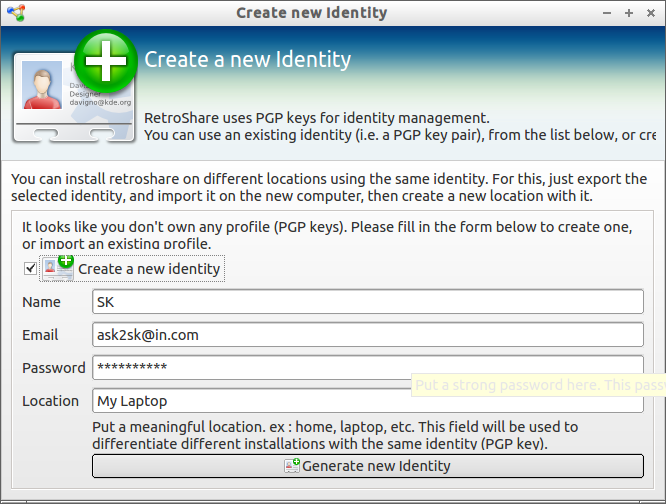Click the Location input field
This screenshot has width=666, height=504.
coord(368,401)
